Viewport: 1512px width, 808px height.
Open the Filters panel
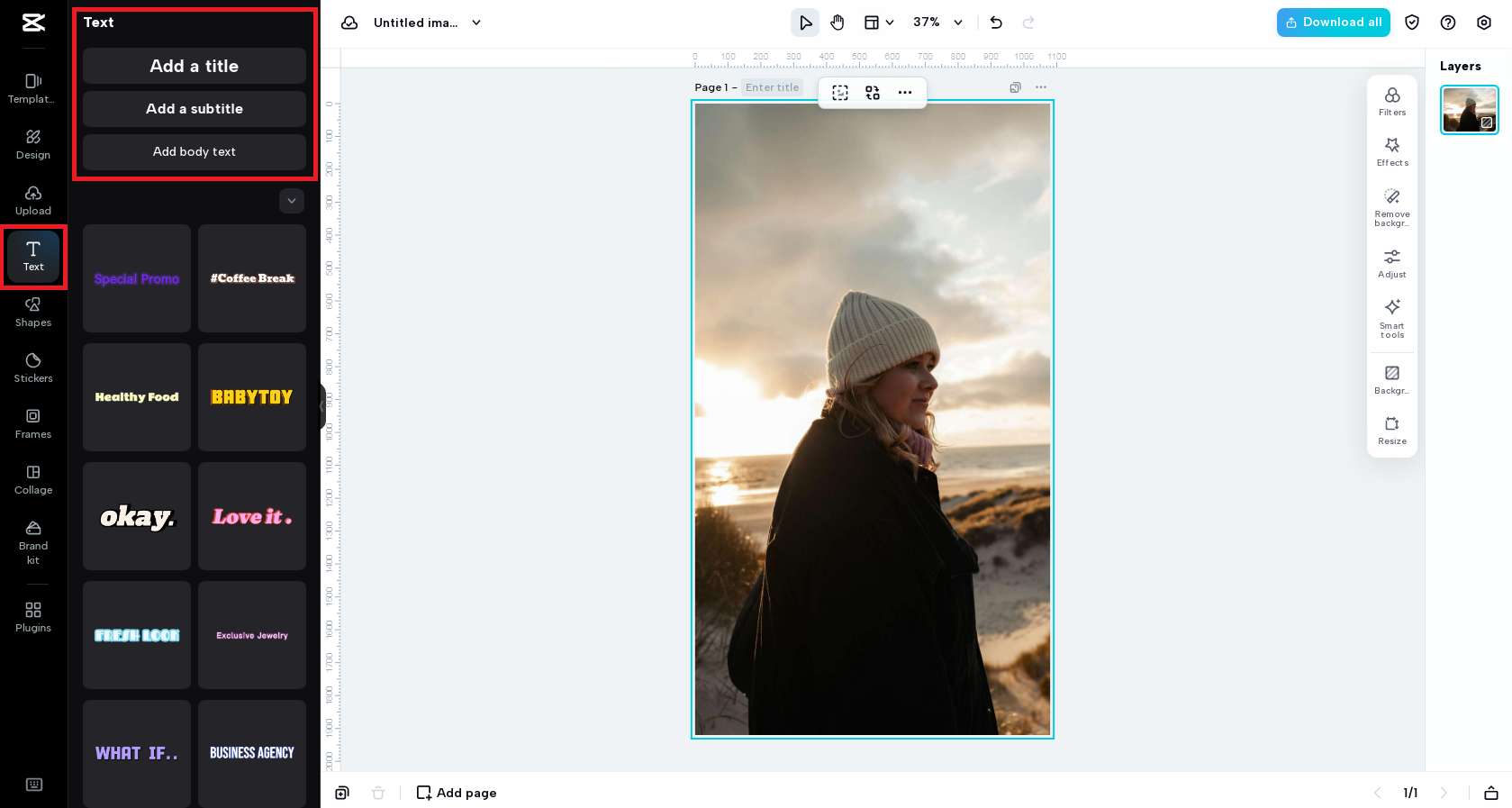1391,101
